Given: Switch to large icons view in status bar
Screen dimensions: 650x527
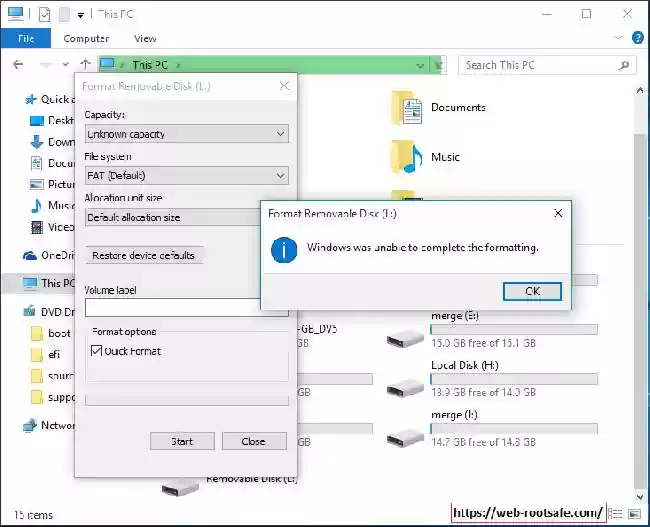Looking at the screenshot, I should [634, 514].
